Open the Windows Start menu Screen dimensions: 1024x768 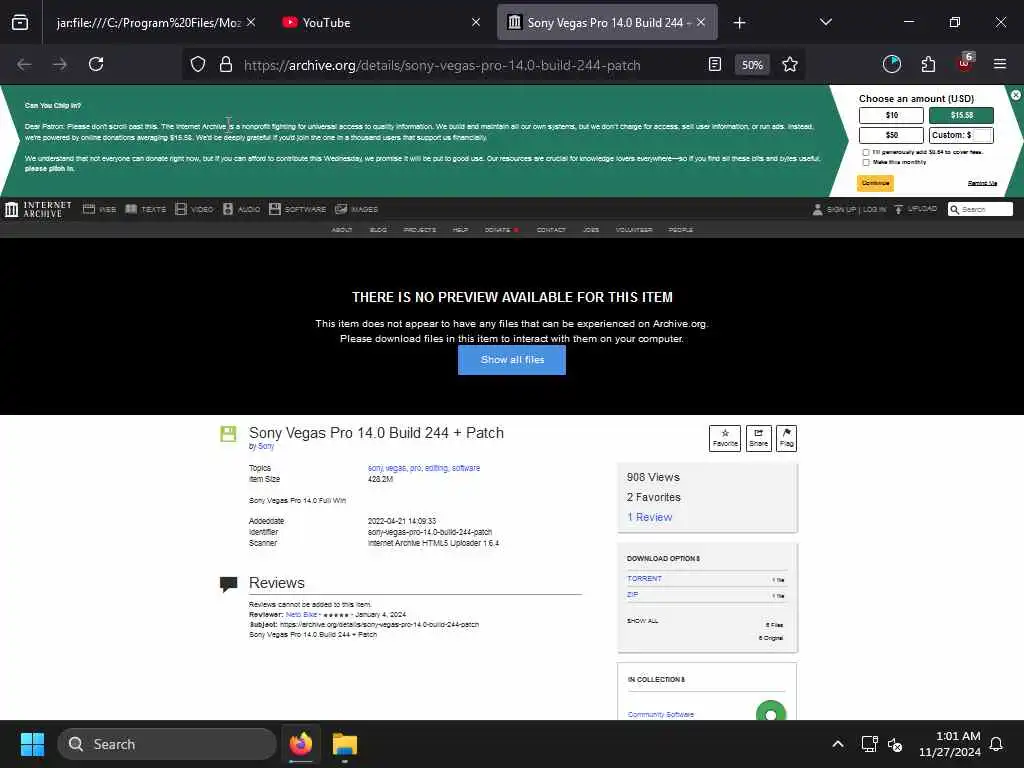tap(32, 744)
